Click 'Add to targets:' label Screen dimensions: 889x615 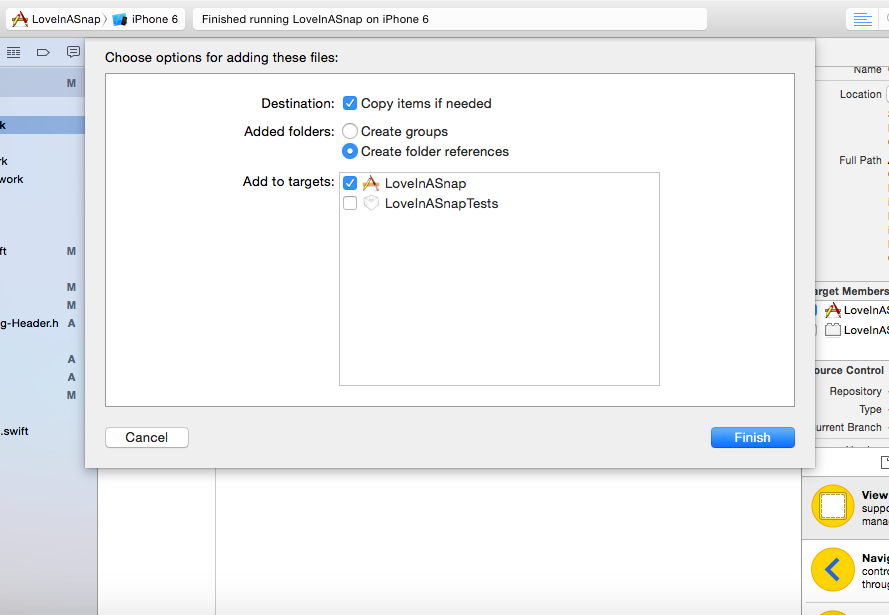tap(289, 181)
